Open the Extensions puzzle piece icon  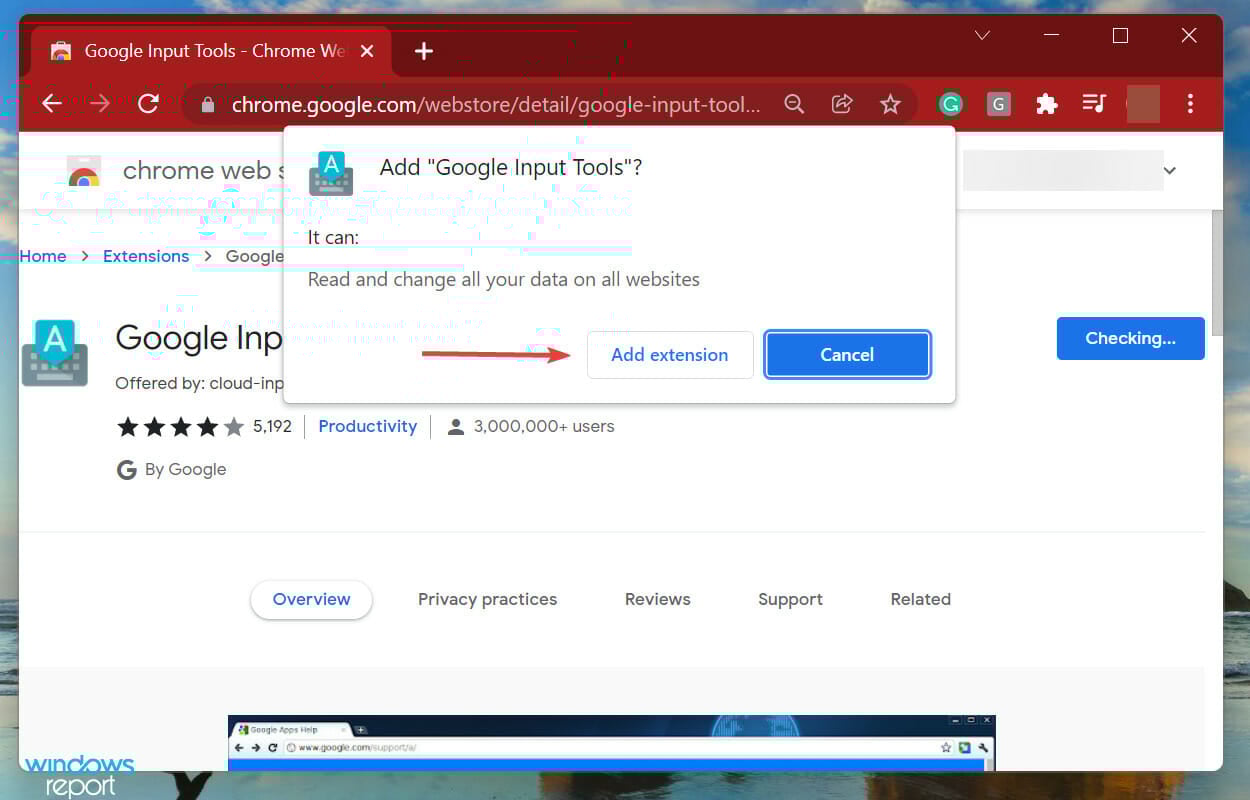(x=1046, y=103)
